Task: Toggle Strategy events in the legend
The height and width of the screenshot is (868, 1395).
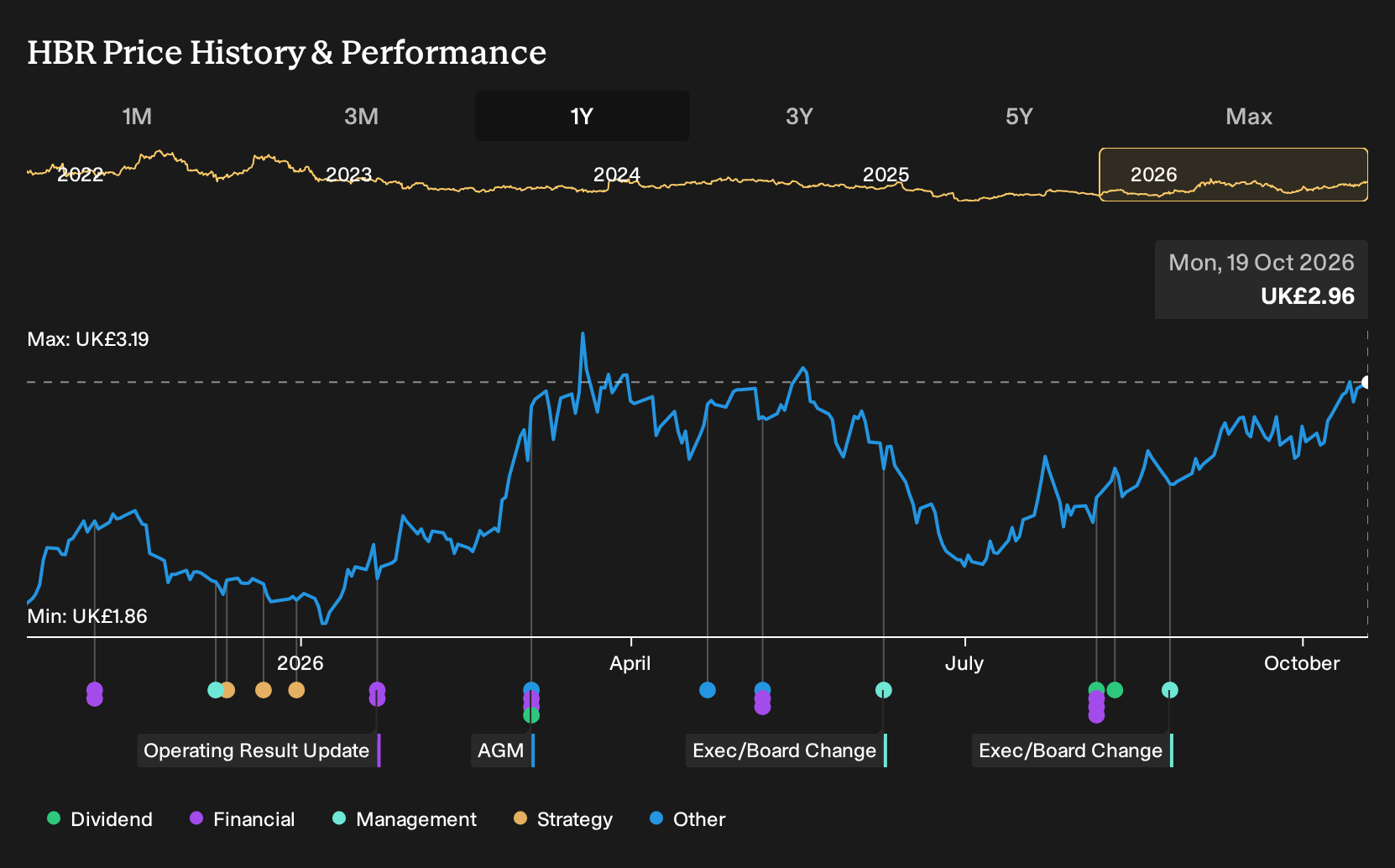Action: (563, 819)
